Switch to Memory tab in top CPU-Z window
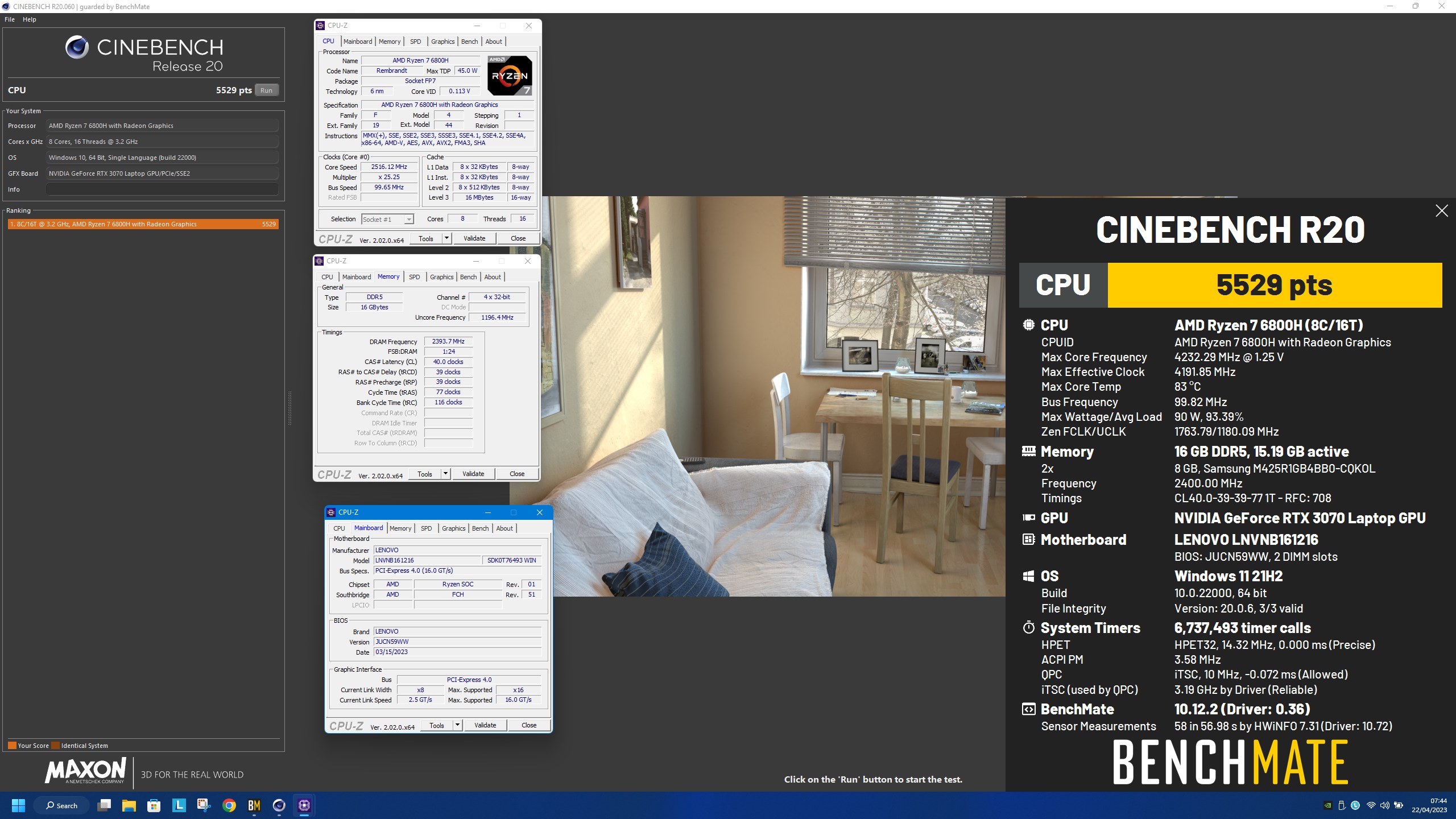The image size is (1456, 819). pyautogui.click(x=390, y=42)
